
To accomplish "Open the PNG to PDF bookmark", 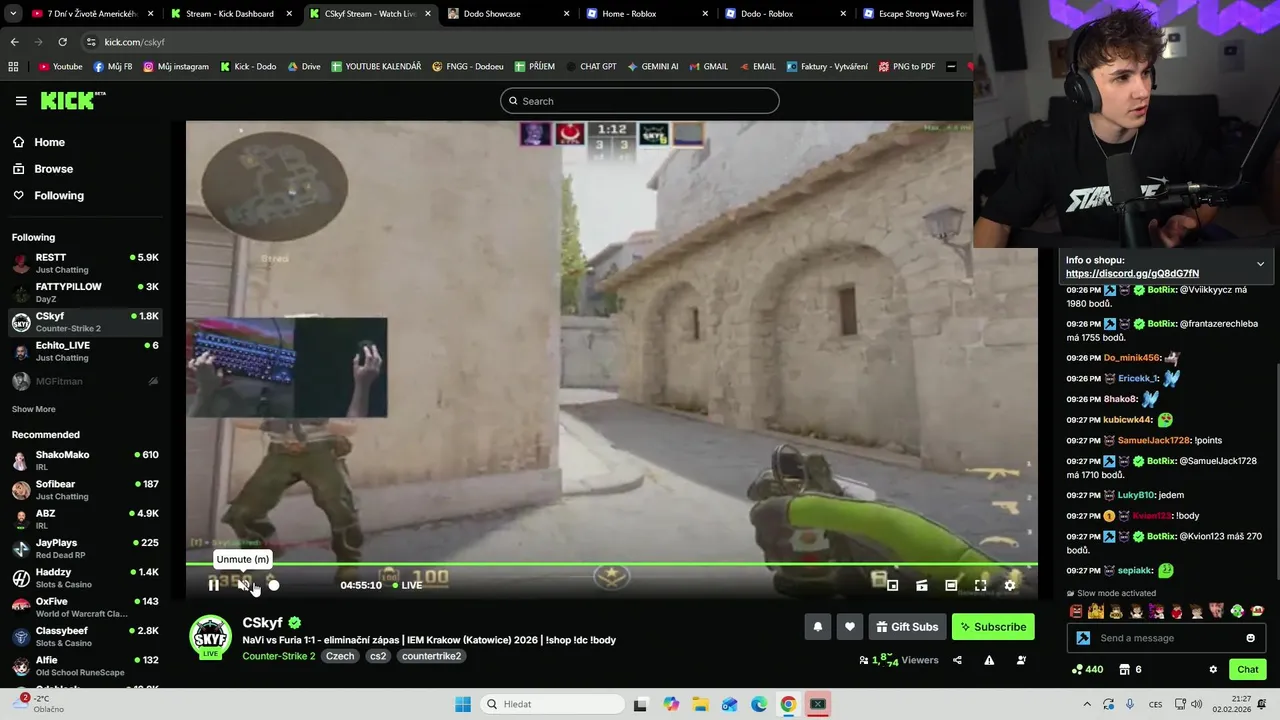I will [x=906, y=67].
